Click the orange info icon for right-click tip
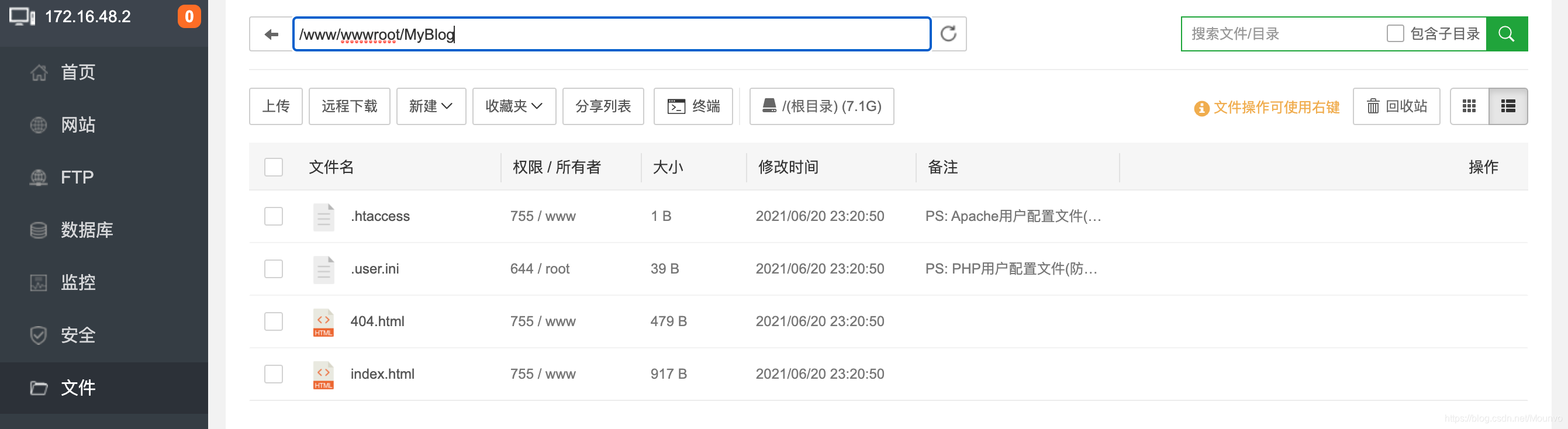The width and height of the screenshot is (1568, 429). [x=1201, y=108]
